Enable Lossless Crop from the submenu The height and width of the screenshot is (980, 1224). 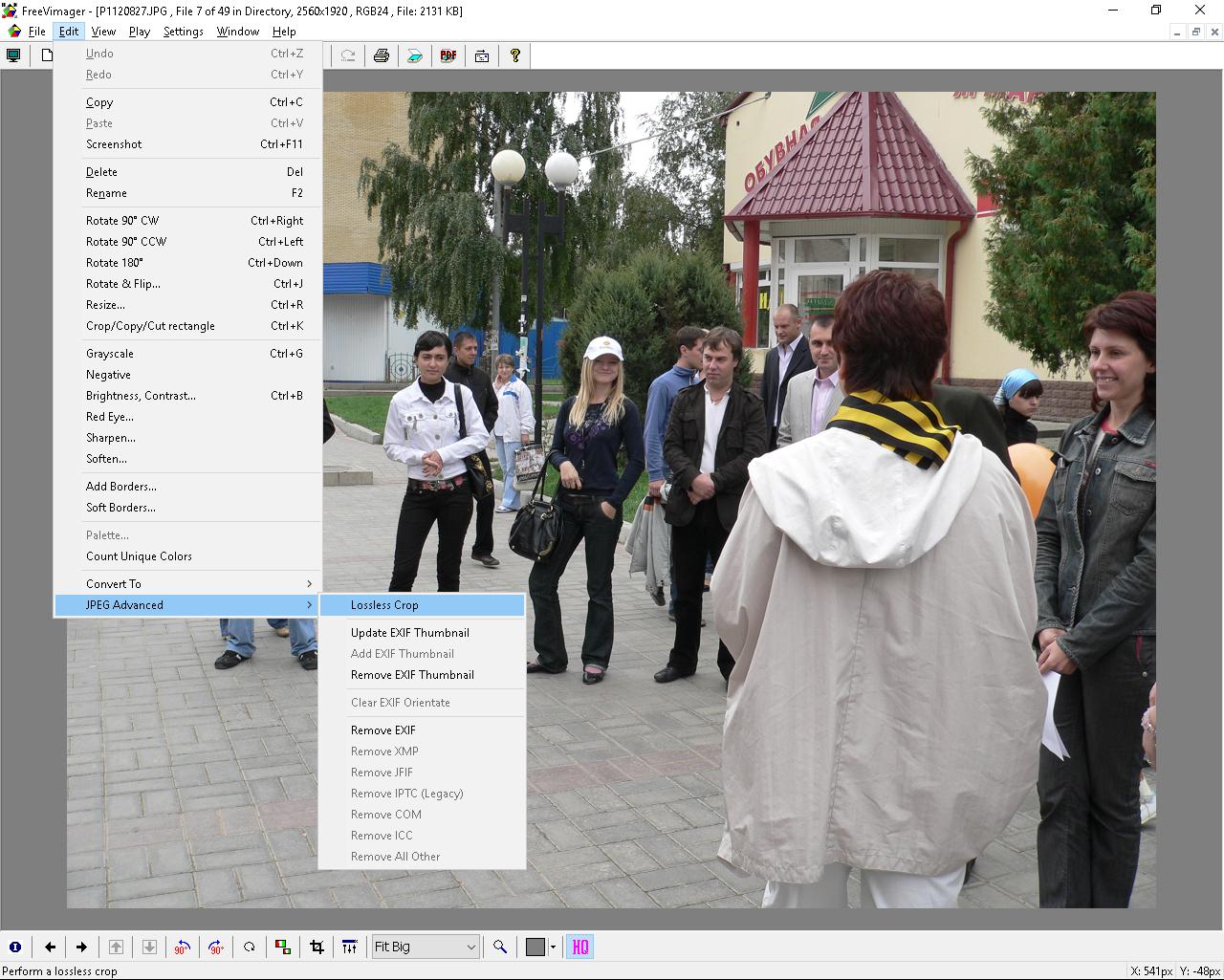point(385,605)
